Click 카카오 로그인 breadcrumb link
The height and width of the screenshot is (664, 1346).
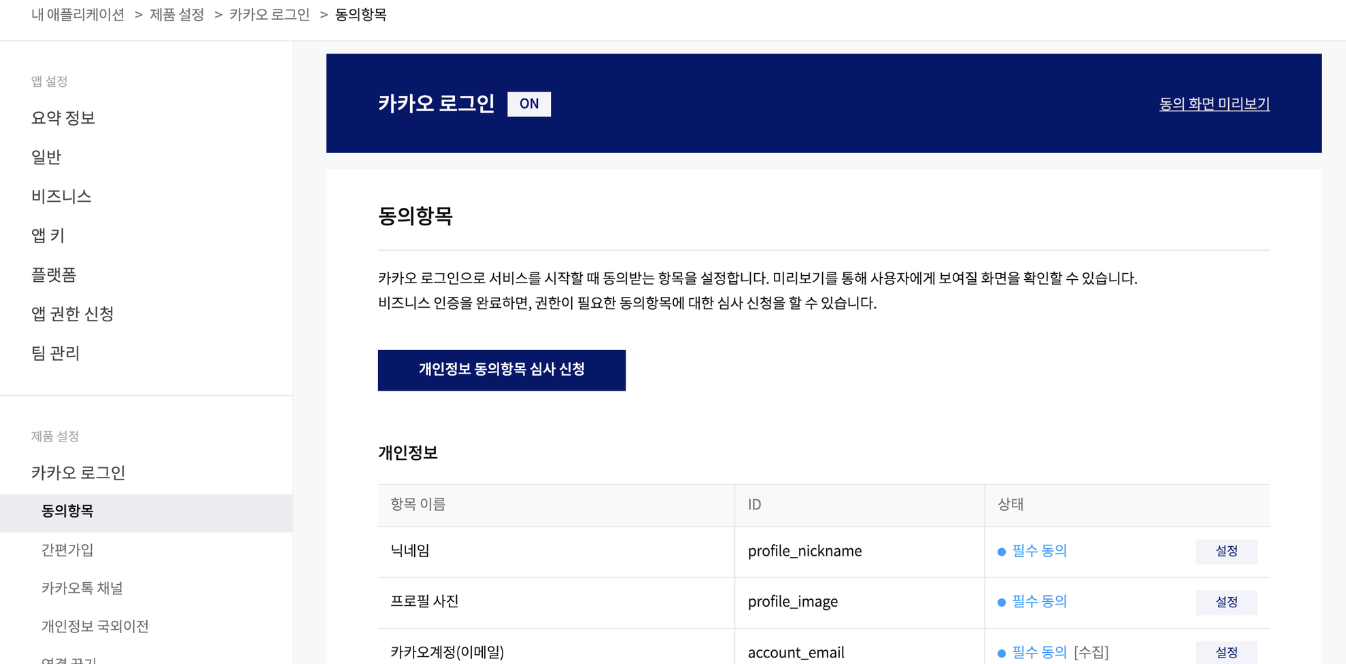pos(270,15)
